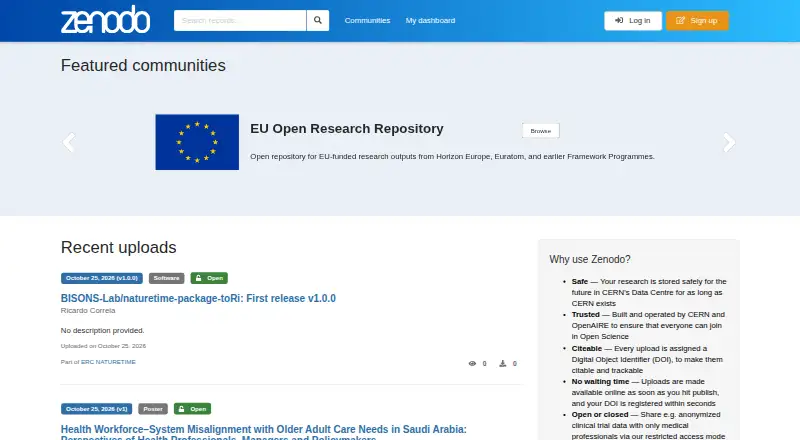Click the orange Sign up button
Image resolution: width=800 pixels, height=440 pixels.
[697, 20]
